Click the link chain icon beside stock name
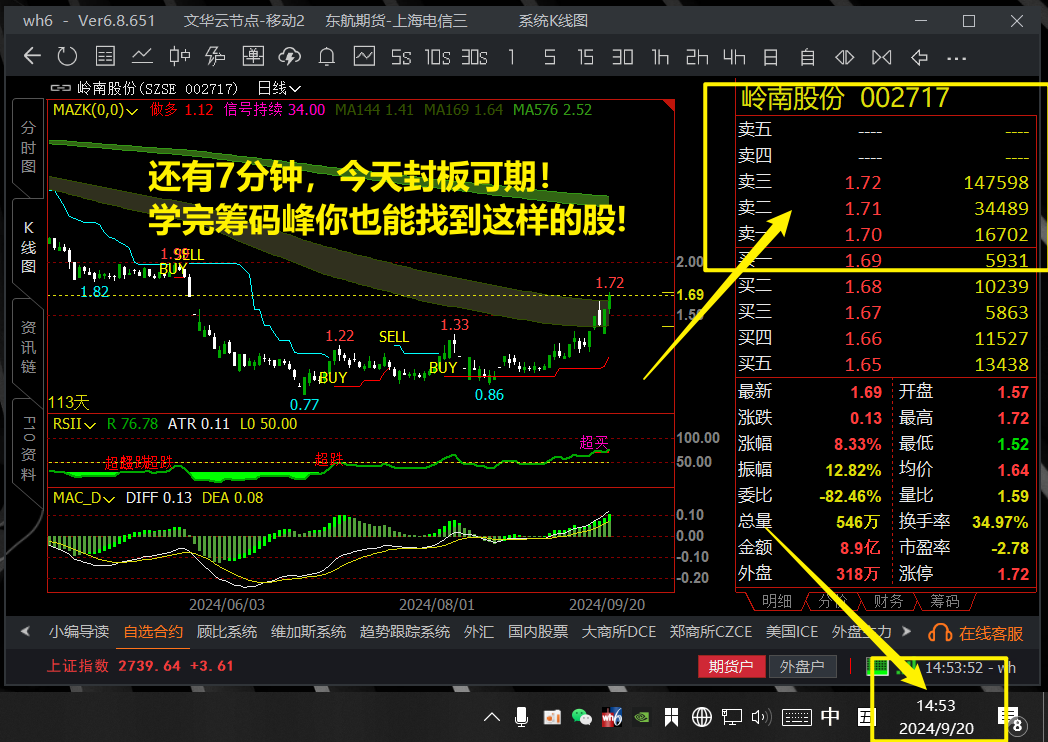This screenshot has height=742, width=1048. (60, 88)
